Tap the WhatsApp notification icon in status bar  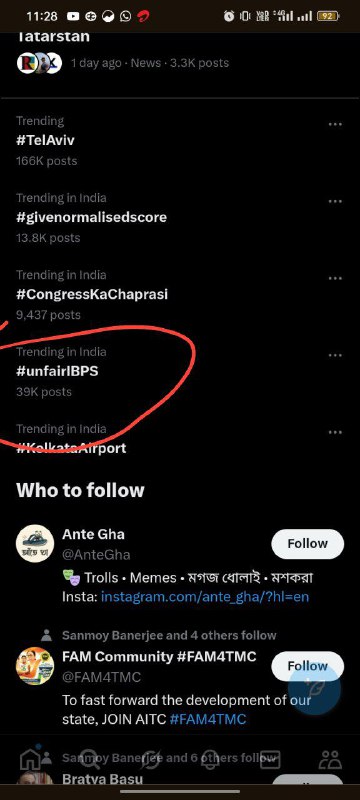click(125, 16)
